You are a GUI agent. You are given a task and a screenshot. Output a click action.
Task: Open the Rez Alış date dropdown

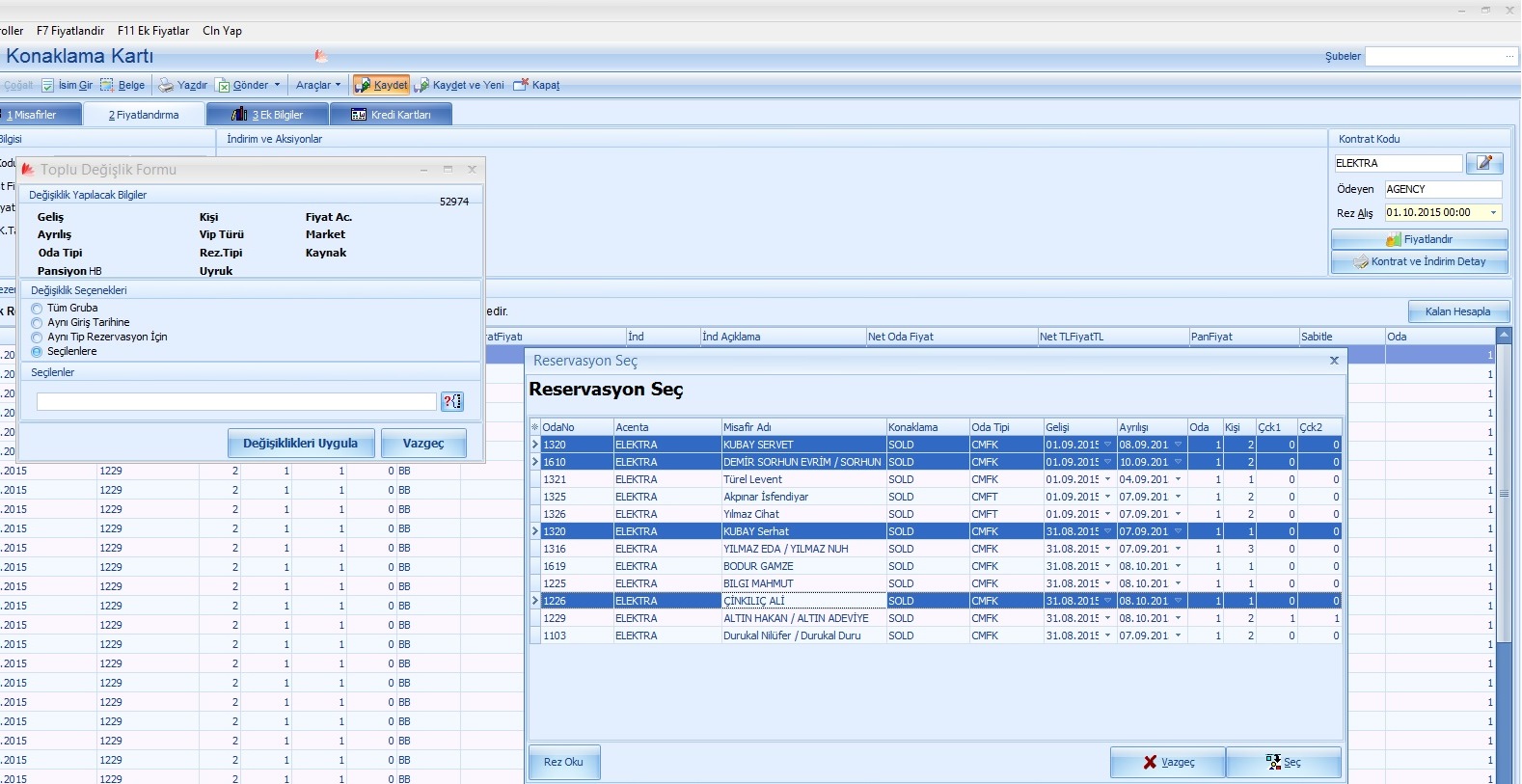1494,213
